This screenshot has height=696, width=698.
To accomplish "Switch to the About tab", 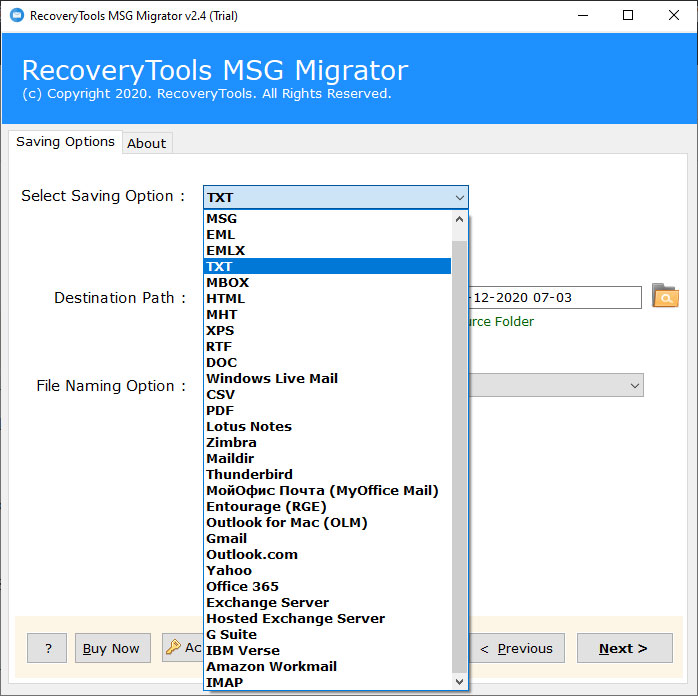I will pos(146,143).
